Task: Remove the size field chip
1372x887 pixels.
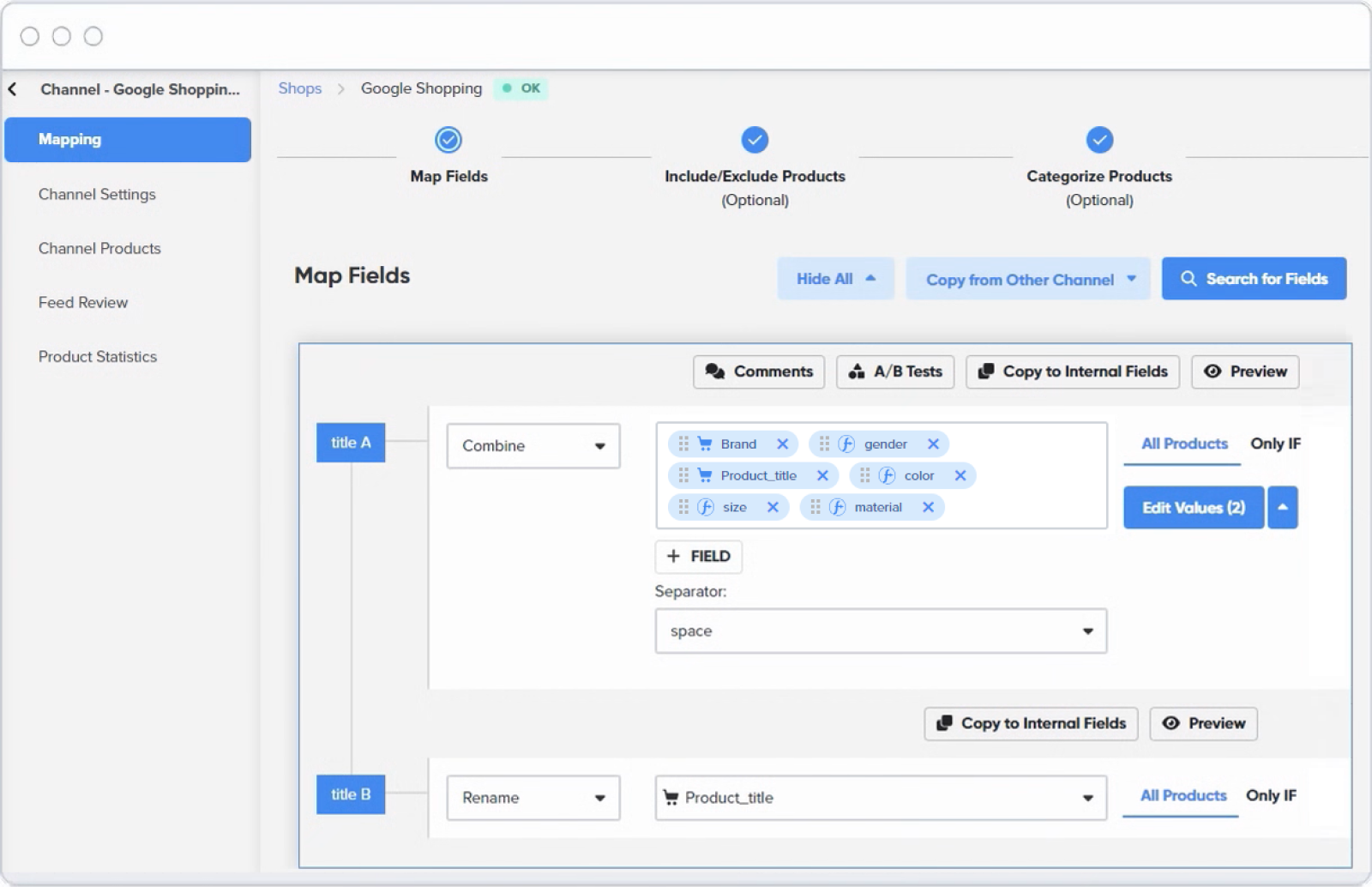Action: pyautogui.click(x=773, y=507)
